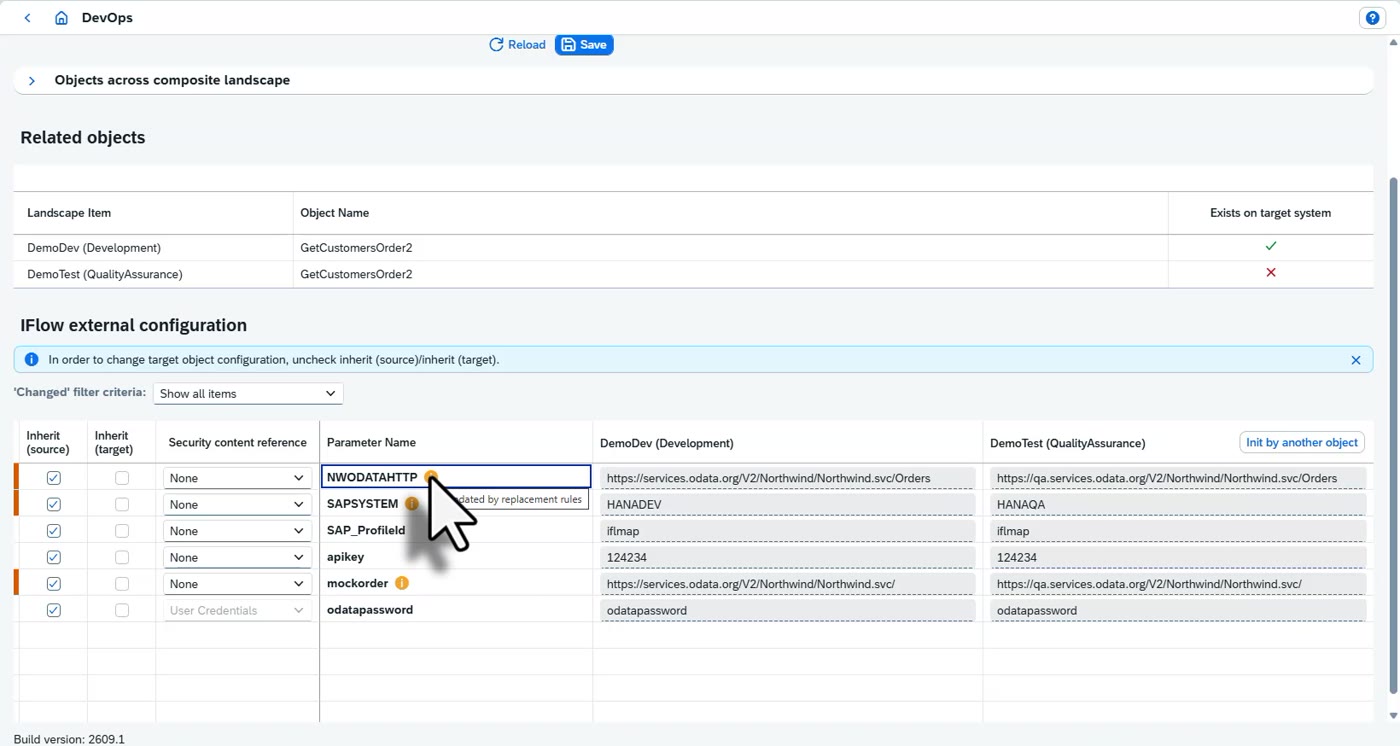Click the info icon beside SAPSYSTEM
Viewport: 1400px width, 746px height.
[411, 504]
